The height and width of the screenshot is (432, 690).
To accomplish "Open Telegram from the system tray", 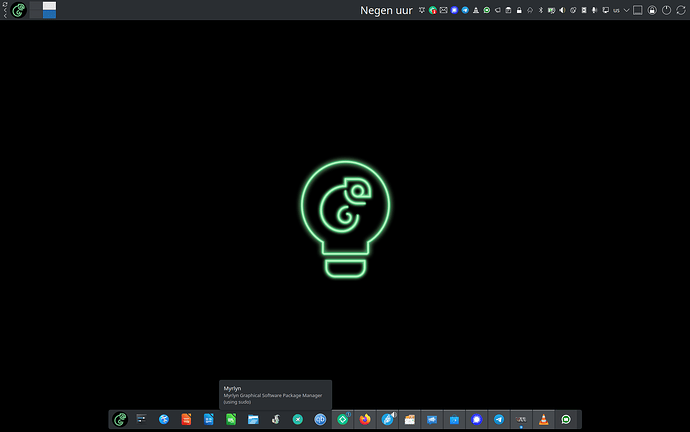I will point(465,10).
